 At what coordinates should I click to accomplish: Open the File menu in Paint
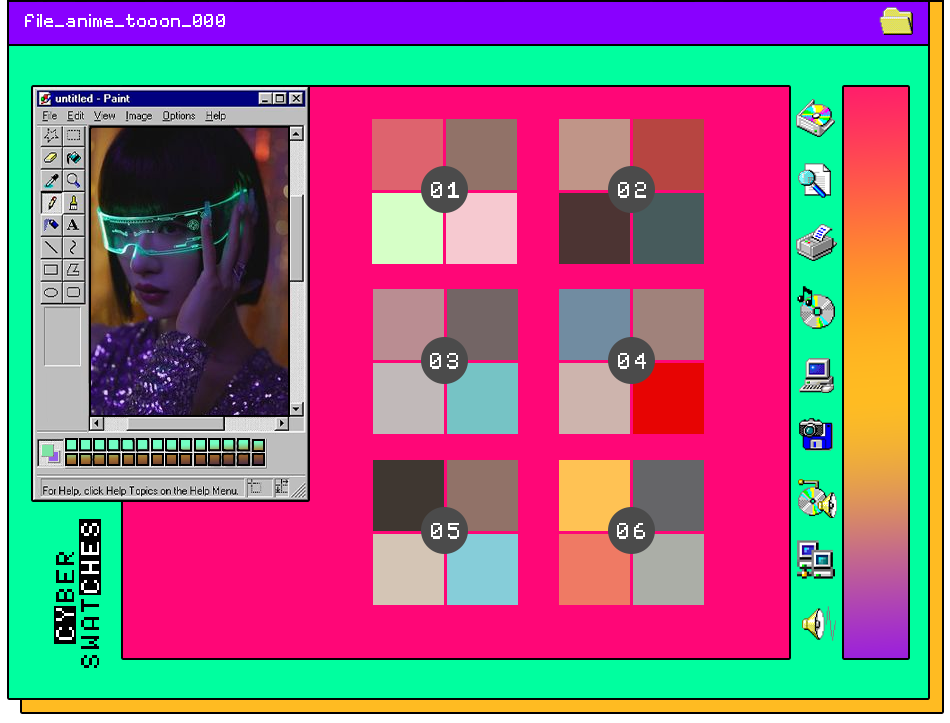pos(50,116)
